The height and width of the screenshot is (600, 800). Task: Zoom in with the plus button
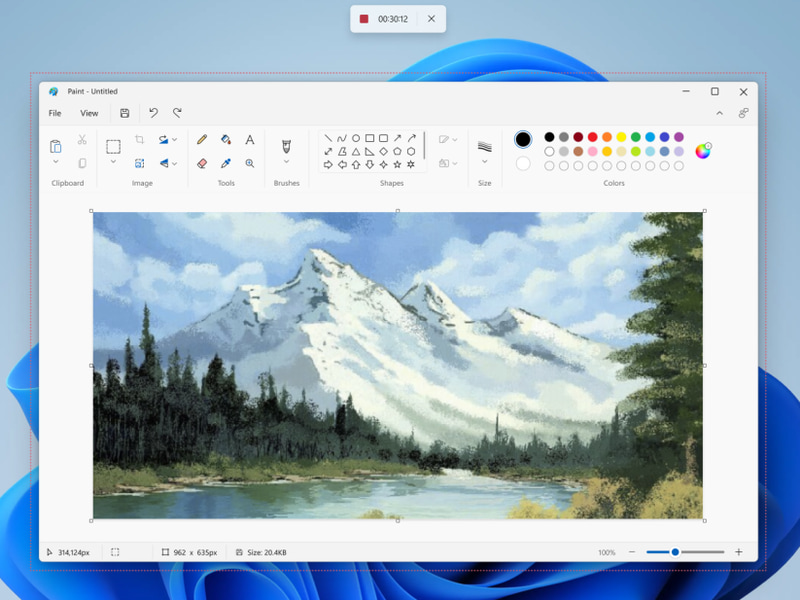[x=738, y=552]
